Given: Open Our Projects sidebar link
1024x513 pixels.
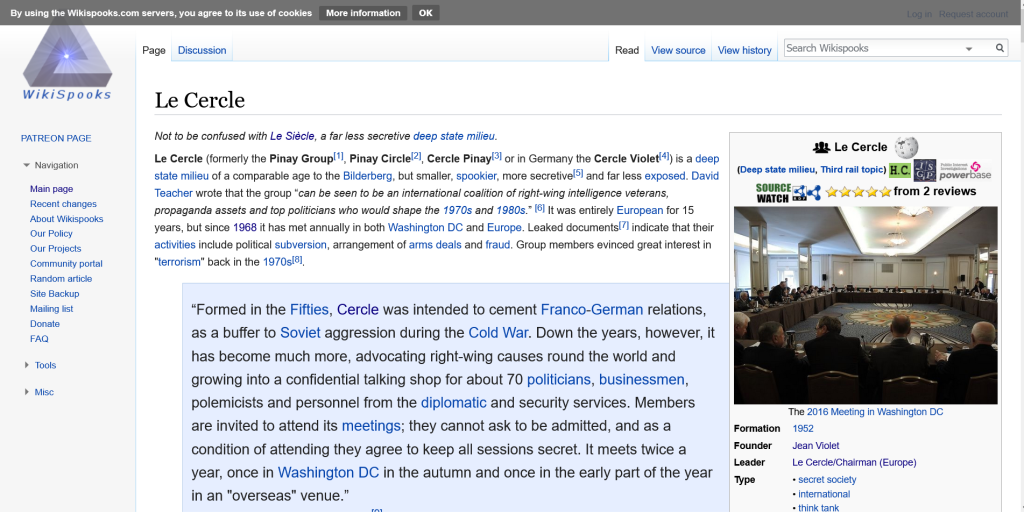Looking at the screenshot, I should coord(56,248).
